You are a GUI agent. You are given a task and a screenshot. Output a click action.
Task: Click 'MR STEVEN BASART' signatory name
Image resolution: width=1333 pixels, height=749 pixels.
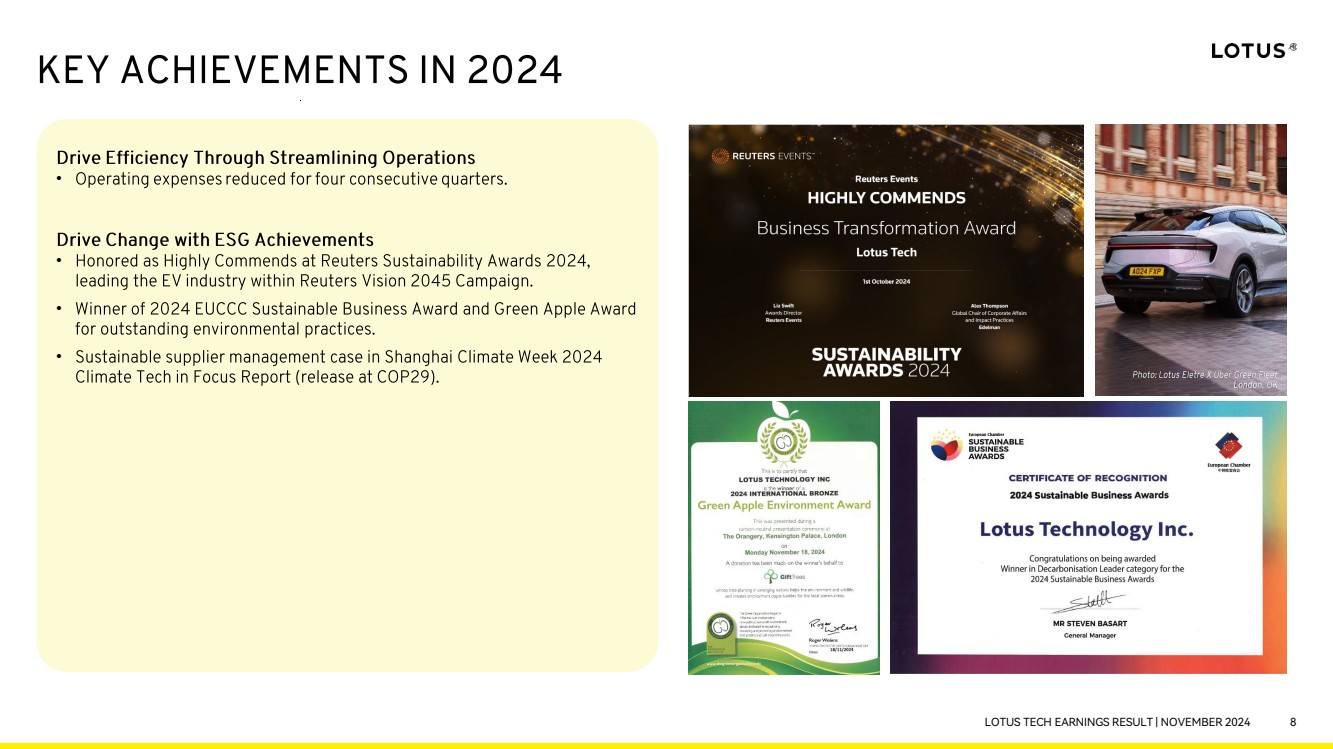tap(1089, 622)
